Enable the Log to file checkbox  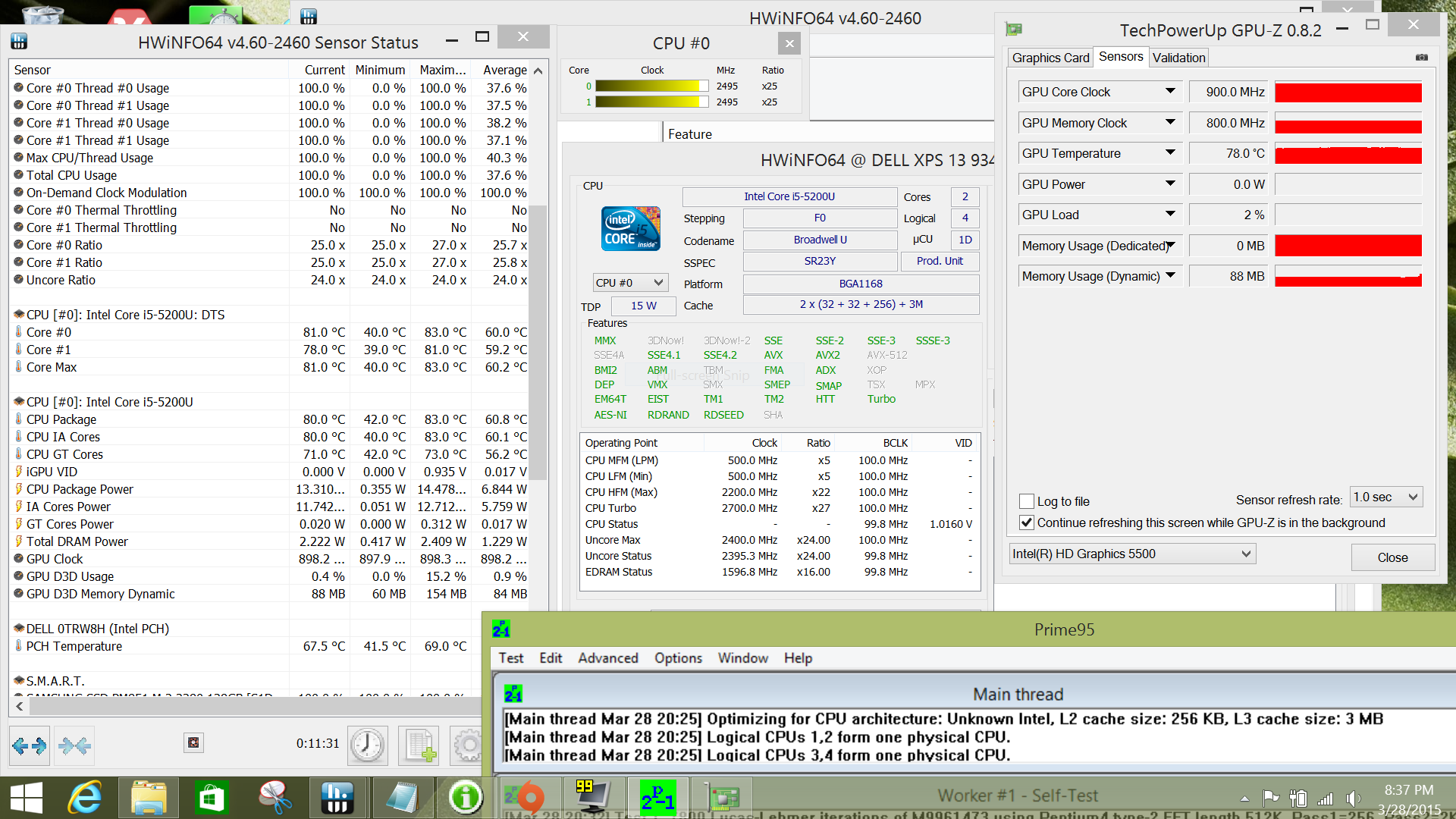pyautogui.click(x=1027, y=501)
